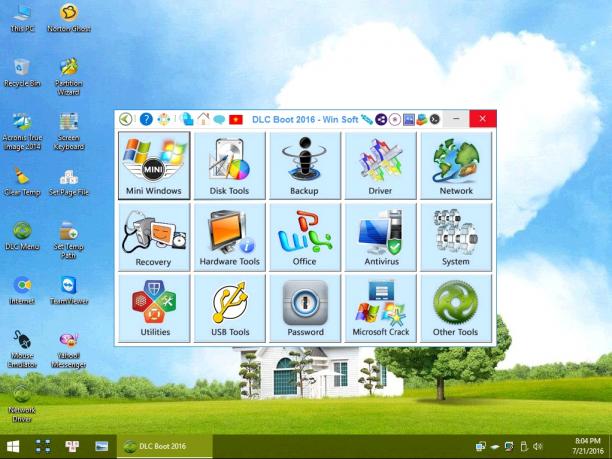The image size is (612, 459).
Task: Click the blue chat bubble icon
Action: [219, 119]
